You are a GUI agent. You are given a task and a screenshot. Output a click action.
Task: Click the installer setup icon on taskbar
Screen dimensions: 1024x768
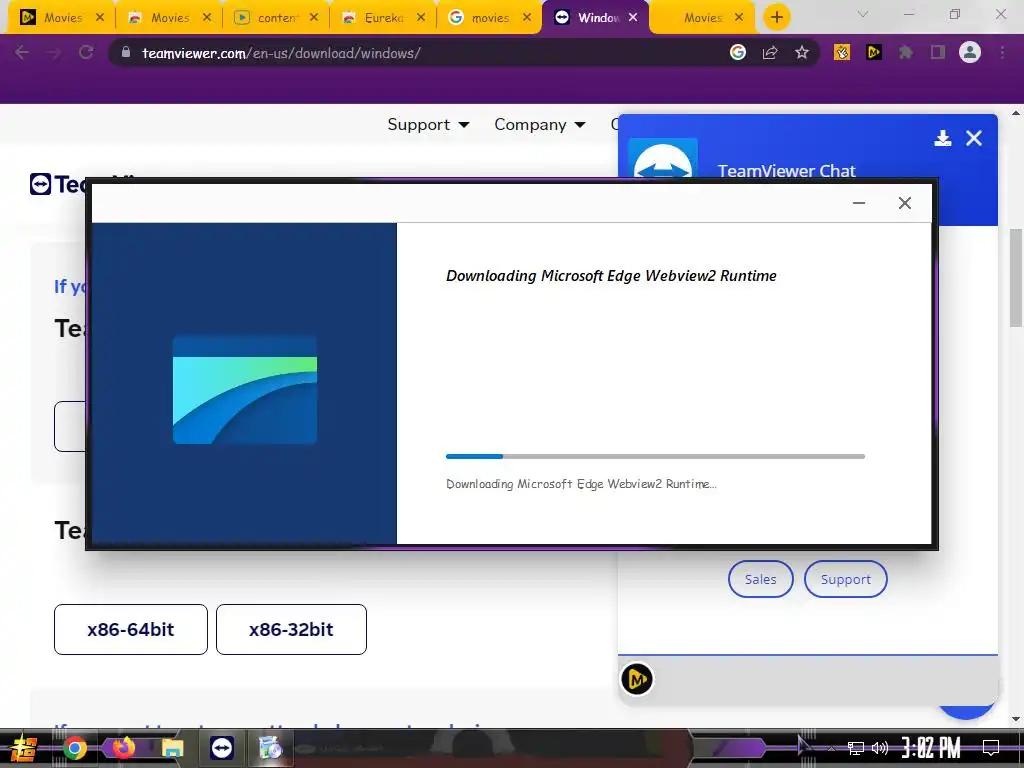[x=270, y=748]
